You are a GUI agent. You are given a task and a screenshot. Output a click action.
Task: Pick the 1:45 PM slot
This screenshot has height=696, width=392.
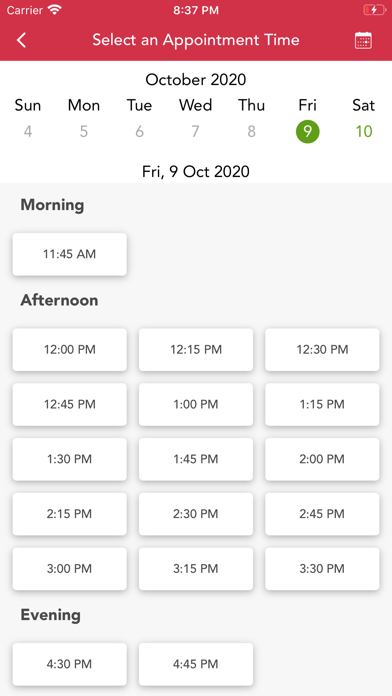196,459
